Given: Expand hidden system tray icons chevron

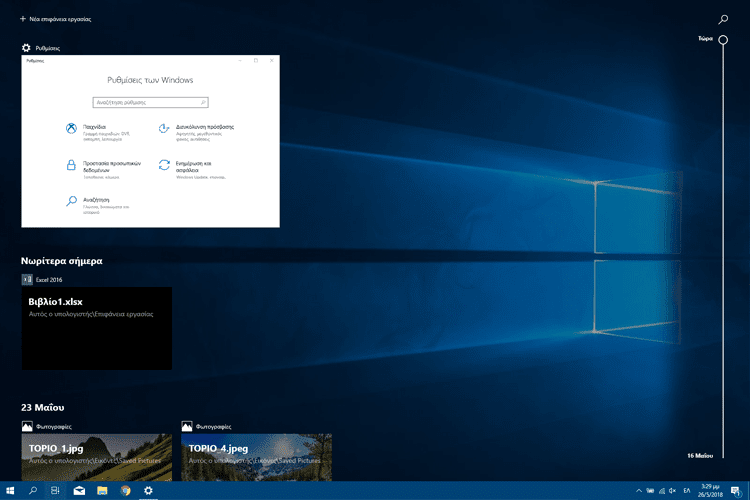Looking at the screenshot, I should pyautogui.click(x=639, y=490).
